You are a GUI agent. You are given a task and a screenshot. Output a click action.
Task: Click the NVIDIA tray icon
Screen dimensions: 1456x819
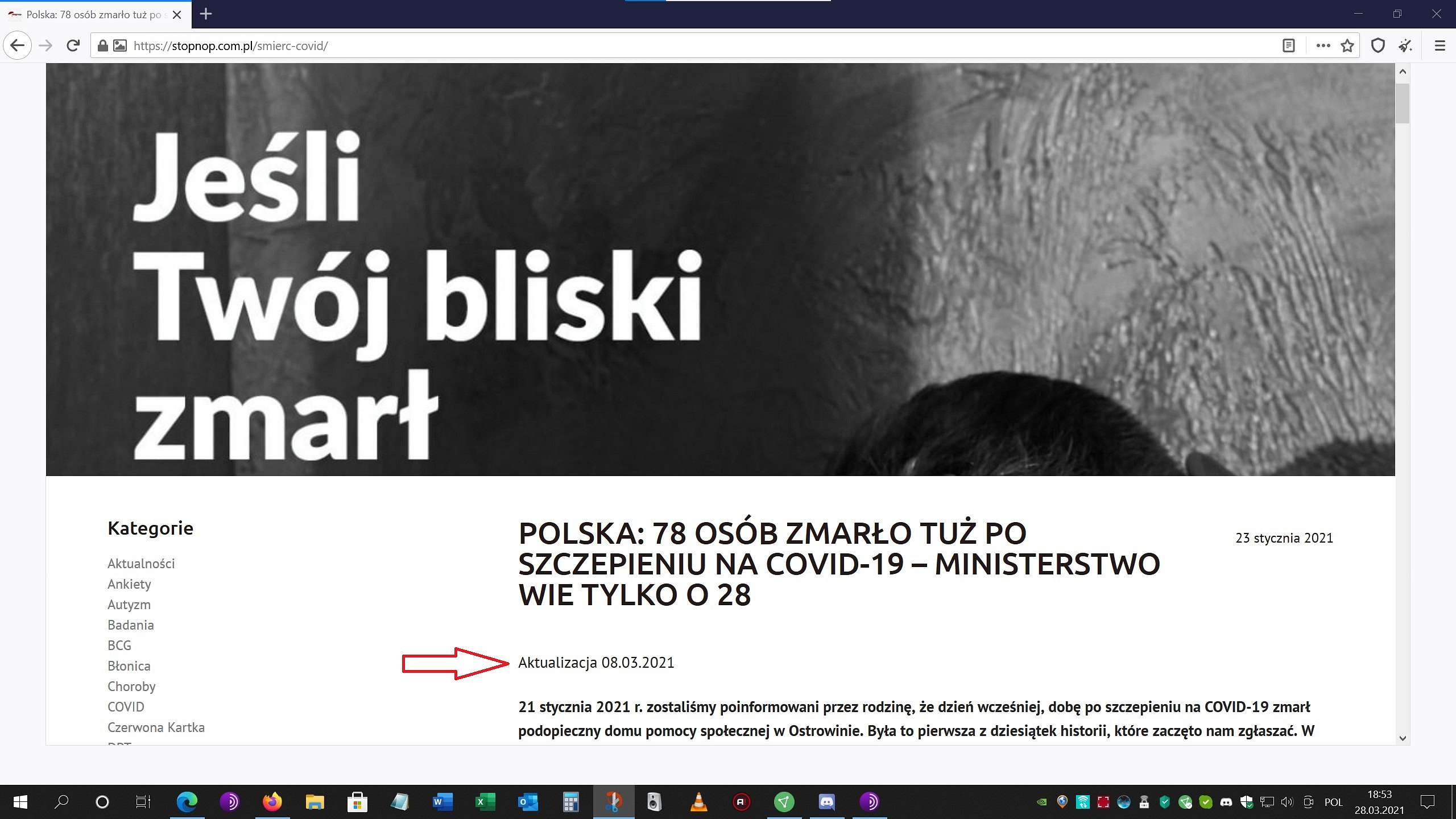tap(1041, 802)
